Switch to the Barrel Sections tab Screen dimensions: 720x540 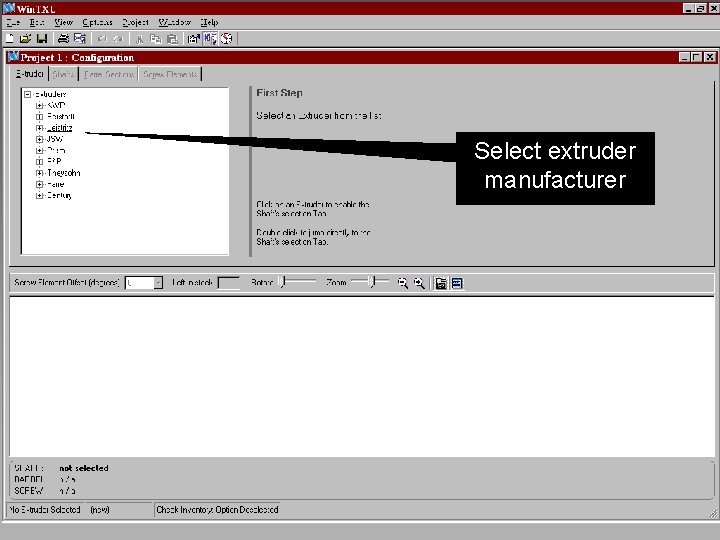(x=109, y=74)
